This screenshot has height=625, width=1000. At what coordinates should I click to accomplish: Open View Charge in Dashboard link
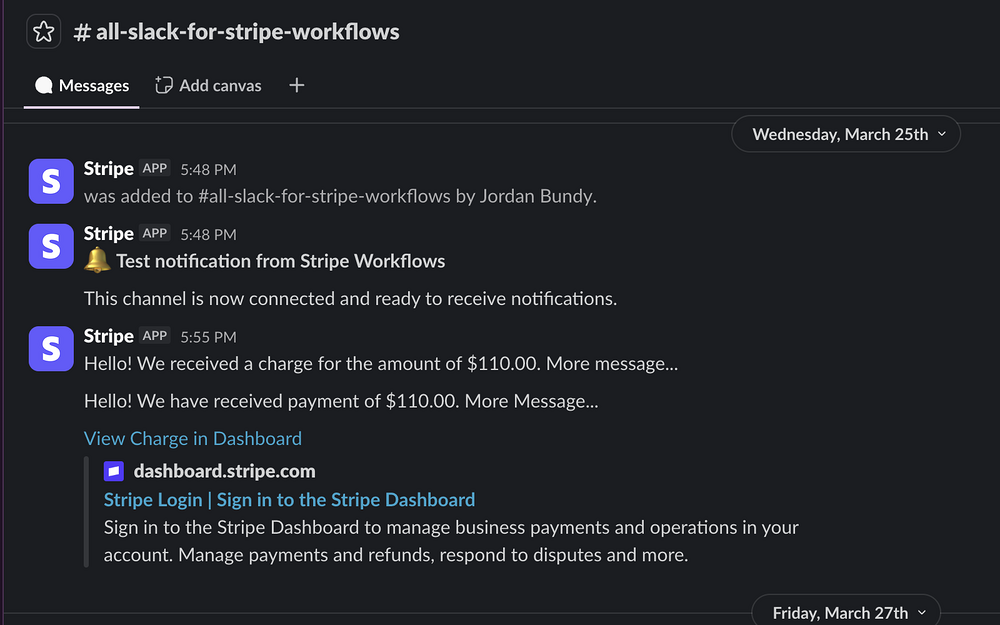tap(193, 439)
